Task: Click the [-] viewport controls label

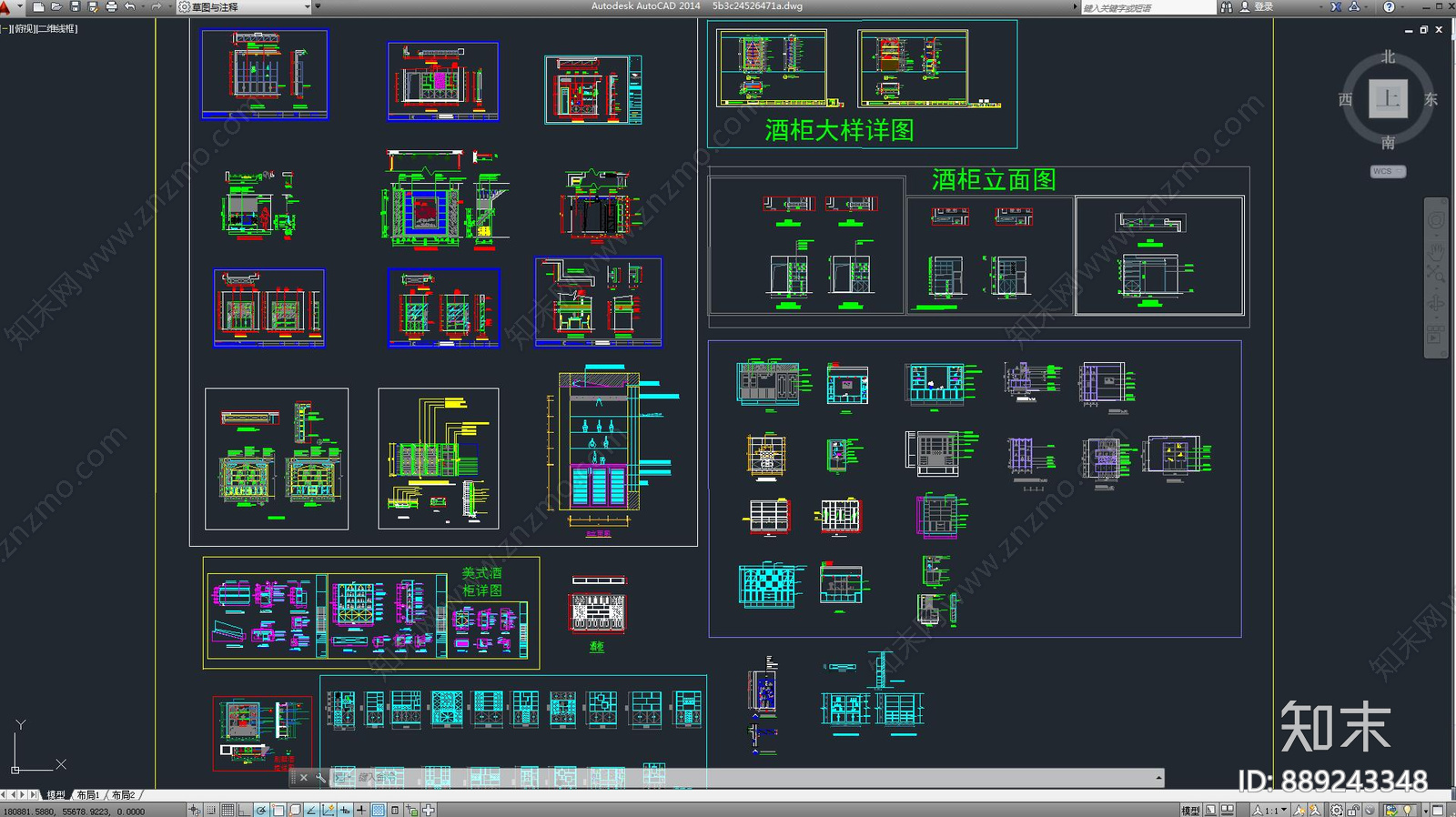Action: (x=6, y=28)
